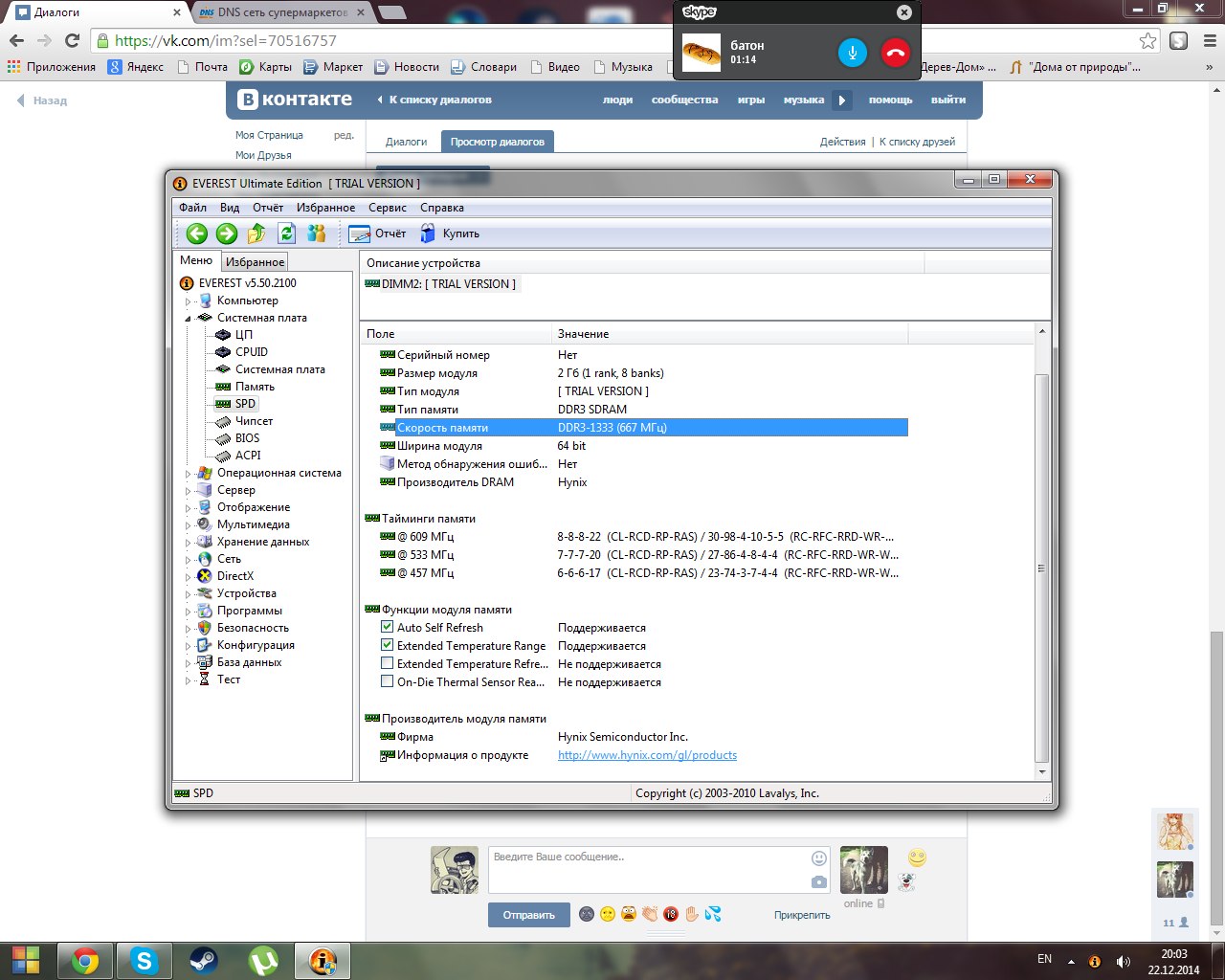
Task: Open Chrome from the taskbar
Action: coord(85,961)
